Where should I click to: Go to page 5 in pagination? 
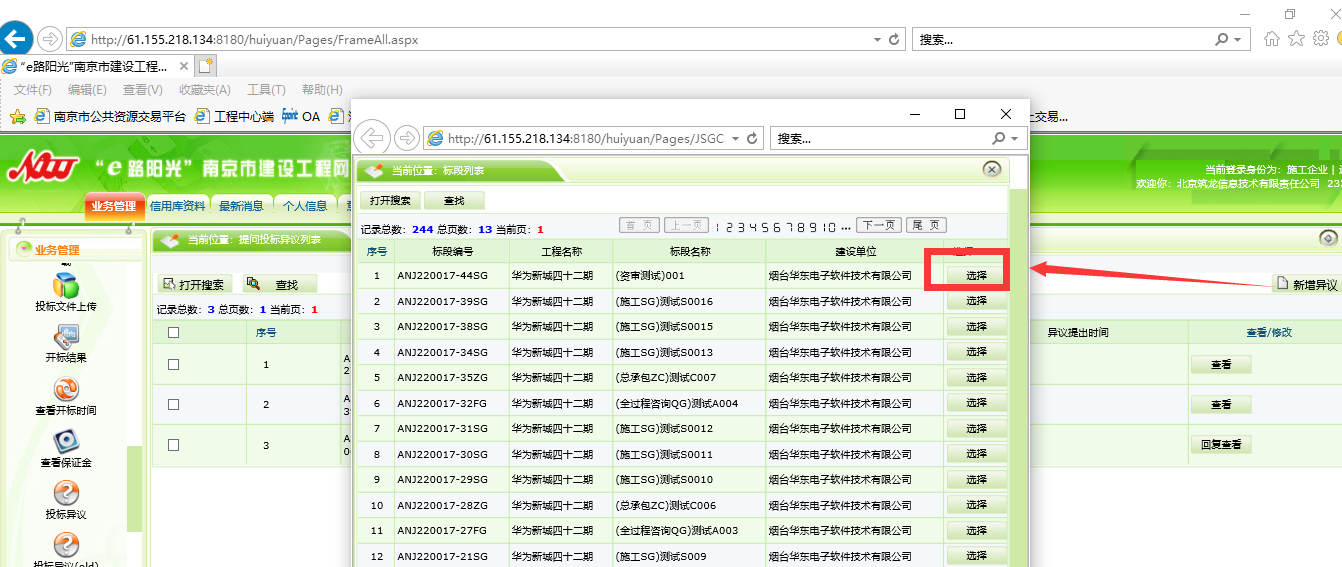765,227
